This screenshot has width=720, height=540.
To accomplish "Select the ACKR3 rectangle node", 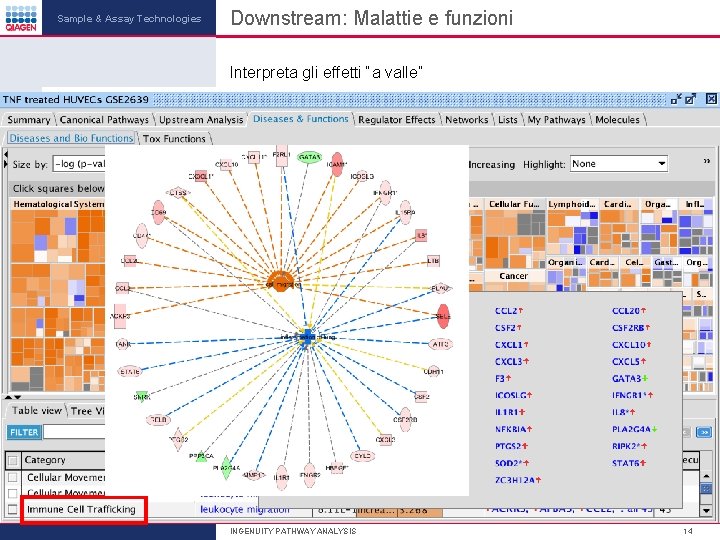I will click(x=120, y=316).
